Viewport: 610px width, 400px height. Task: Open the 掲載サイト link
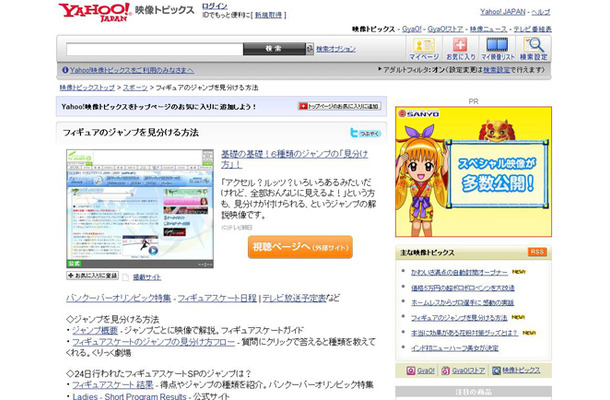(147, 277)
